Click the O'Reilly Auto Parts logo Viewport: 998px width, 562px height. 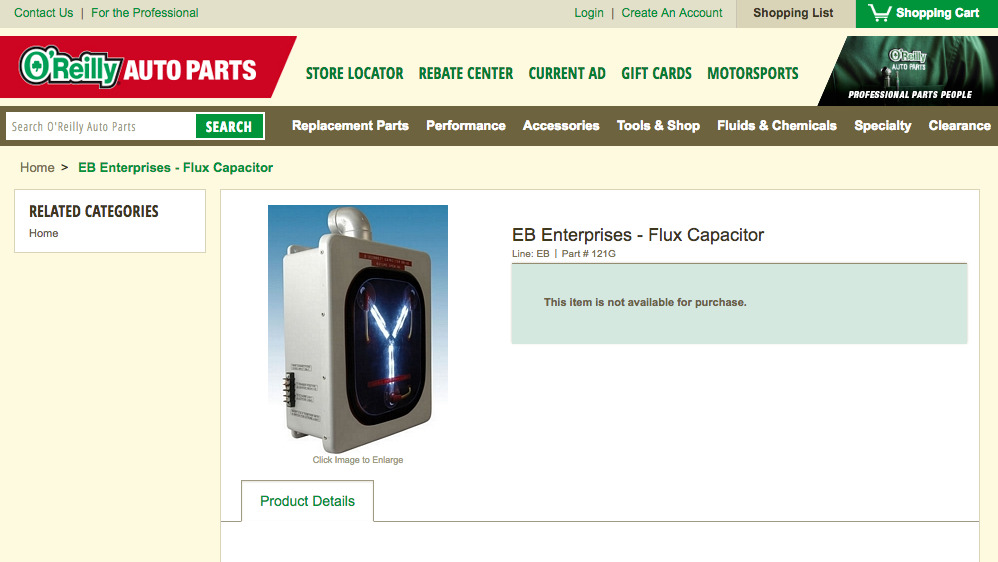(138, 67)
